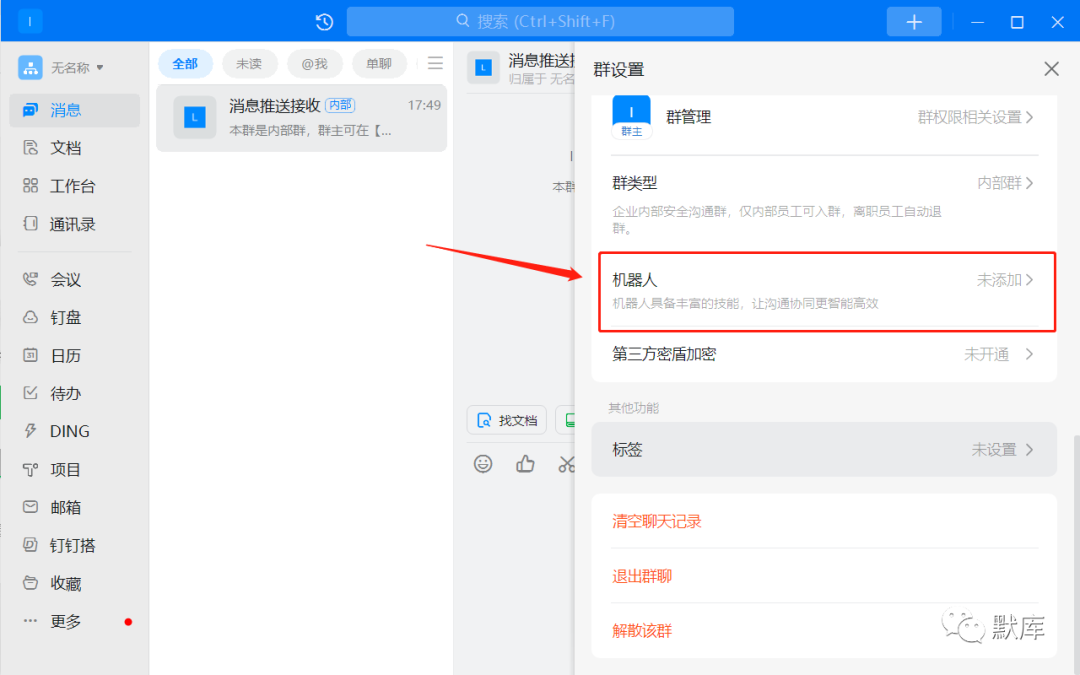Open 第三方密盾加密 encryption setting
This screenshot has height=675, width=1080.
[x=824, y=354]
